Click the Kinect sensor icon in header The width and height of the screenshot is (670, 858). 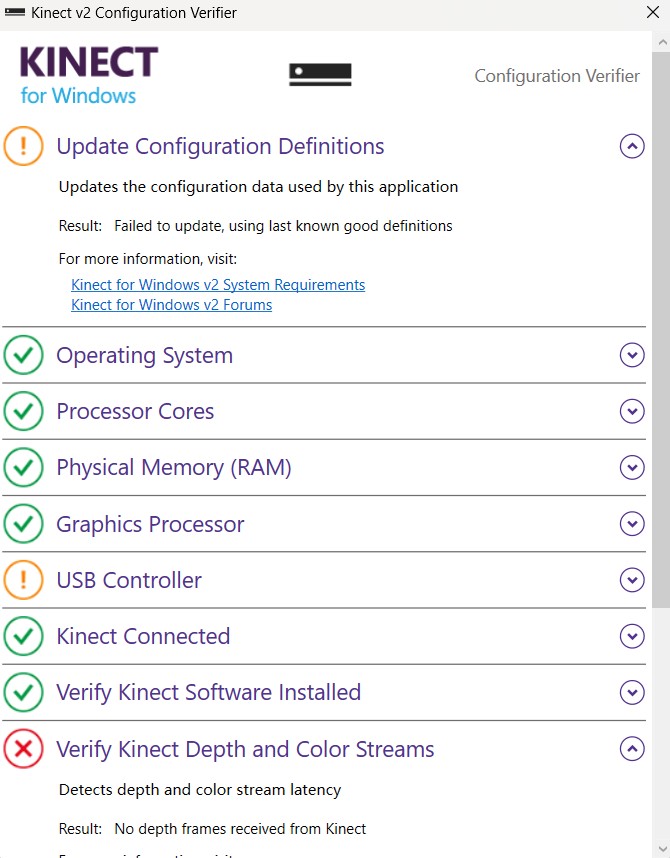pyautogui.click(x=320, y=75)
